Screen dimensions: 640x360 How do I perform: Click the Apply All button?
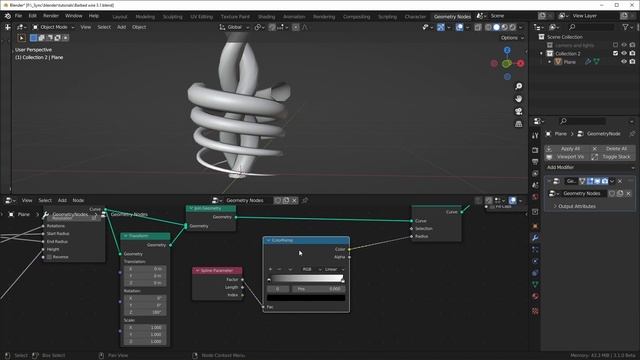567,149
